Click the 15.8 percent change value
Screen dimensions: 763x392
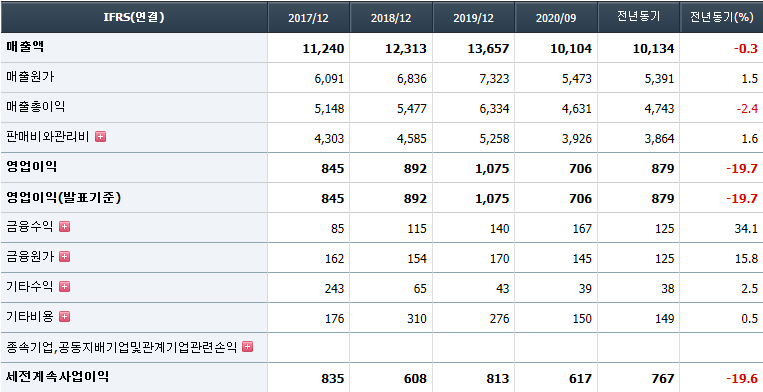746,259
